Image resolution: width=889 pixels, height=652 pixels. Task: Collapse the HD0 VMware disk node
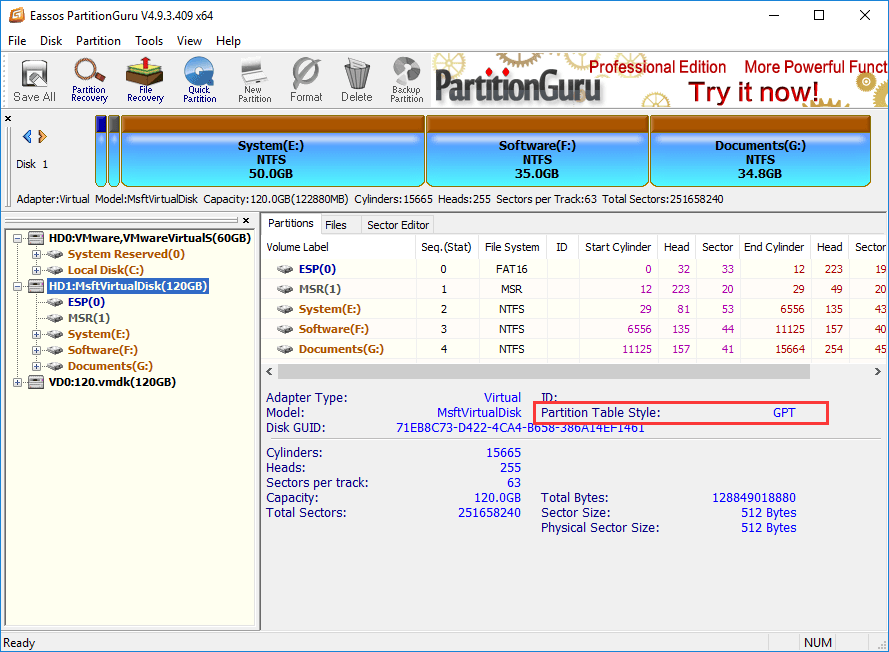[18, 239]
